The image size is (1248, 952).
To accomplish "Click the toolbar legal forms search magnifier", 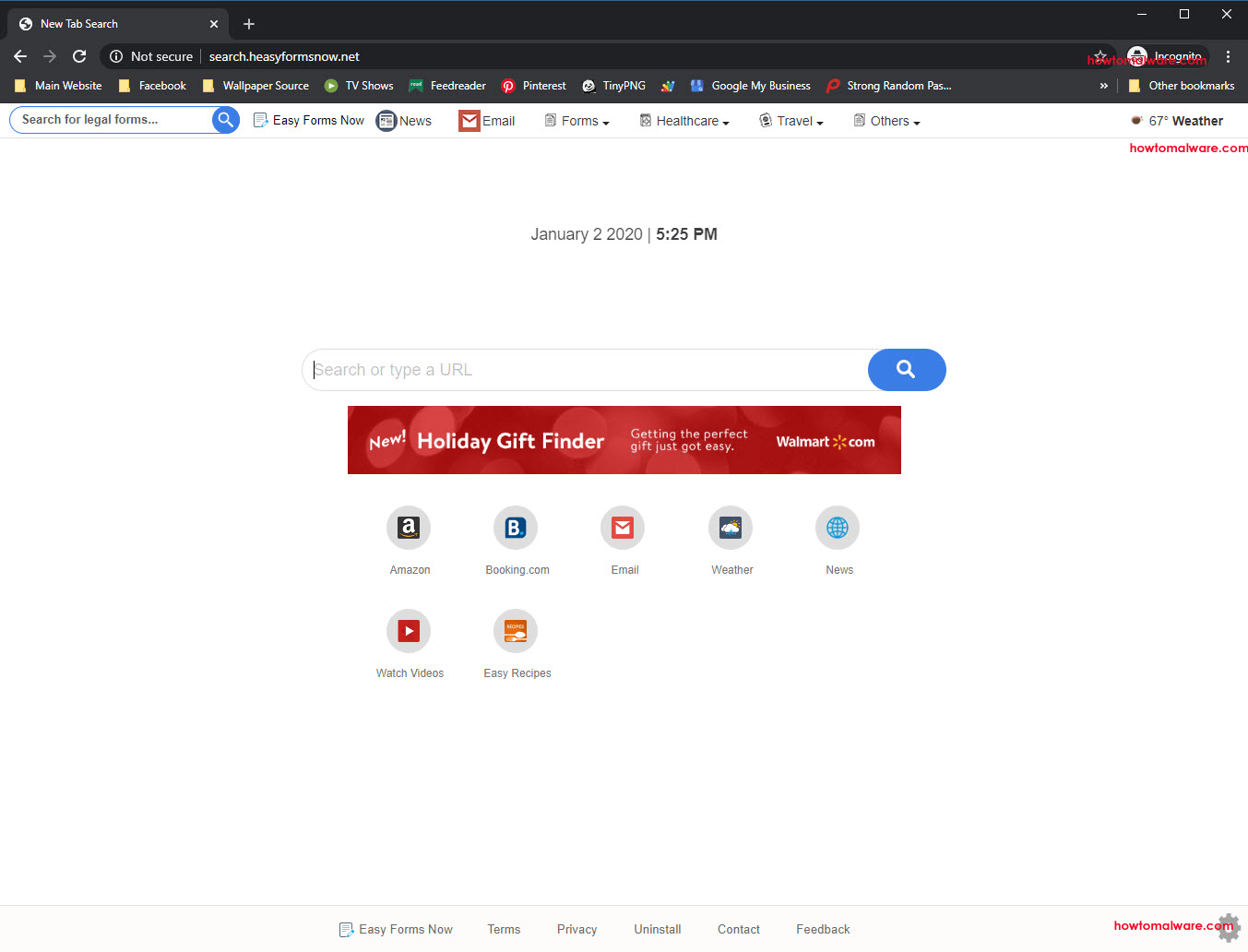I will (x=225, y=120).
